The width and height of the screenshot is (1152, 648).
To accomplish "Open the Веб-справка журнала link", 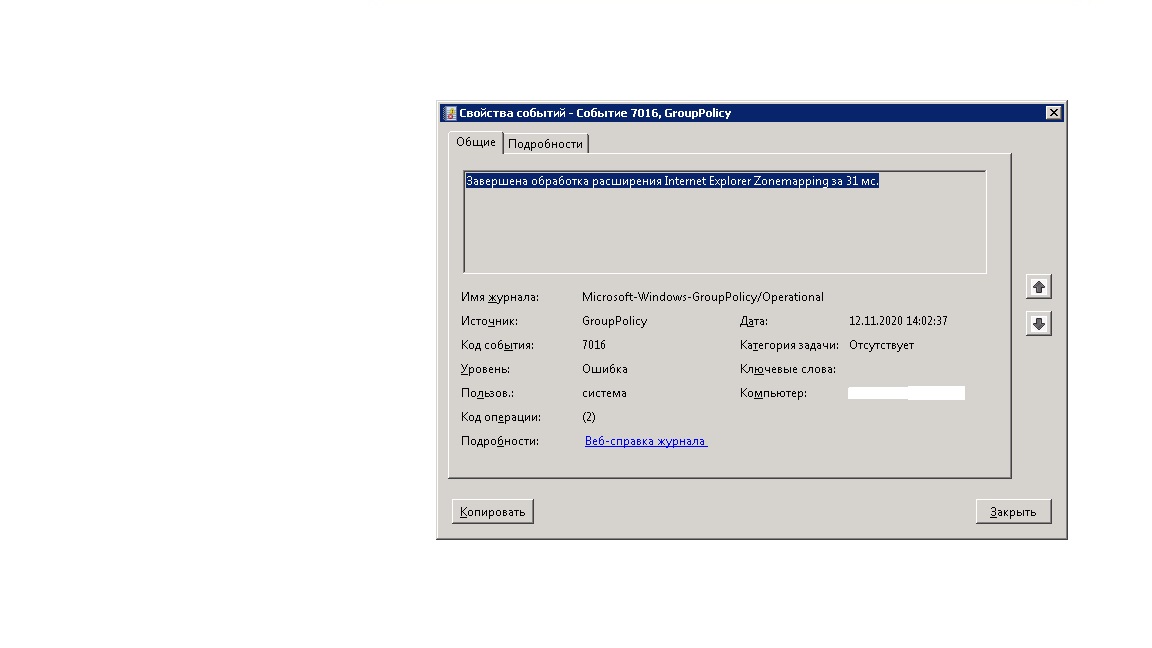I will point(646,441).
